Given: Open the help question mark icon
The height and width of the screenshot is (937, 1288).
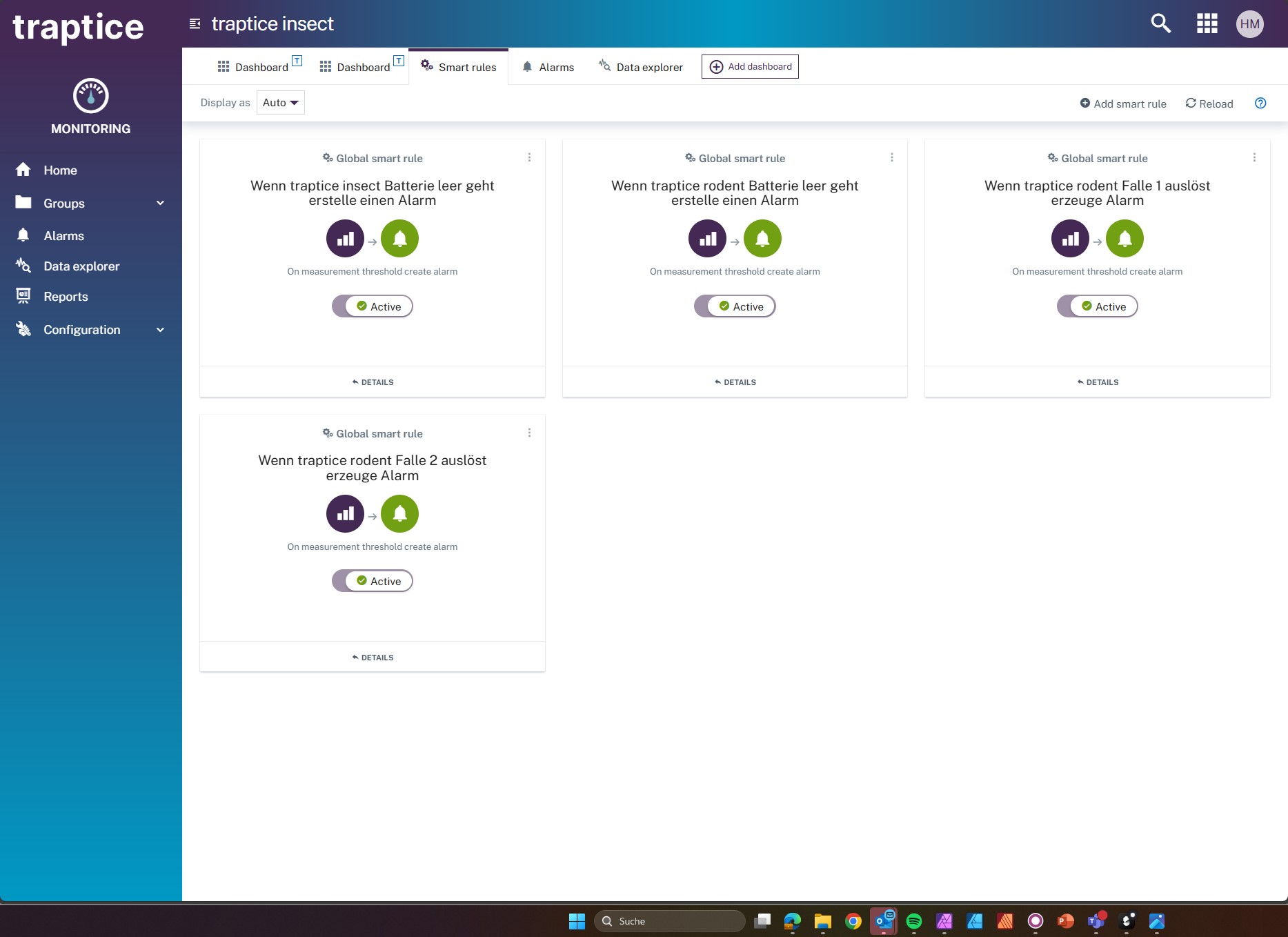Looking at the screenshot, I should (1260, 103).
